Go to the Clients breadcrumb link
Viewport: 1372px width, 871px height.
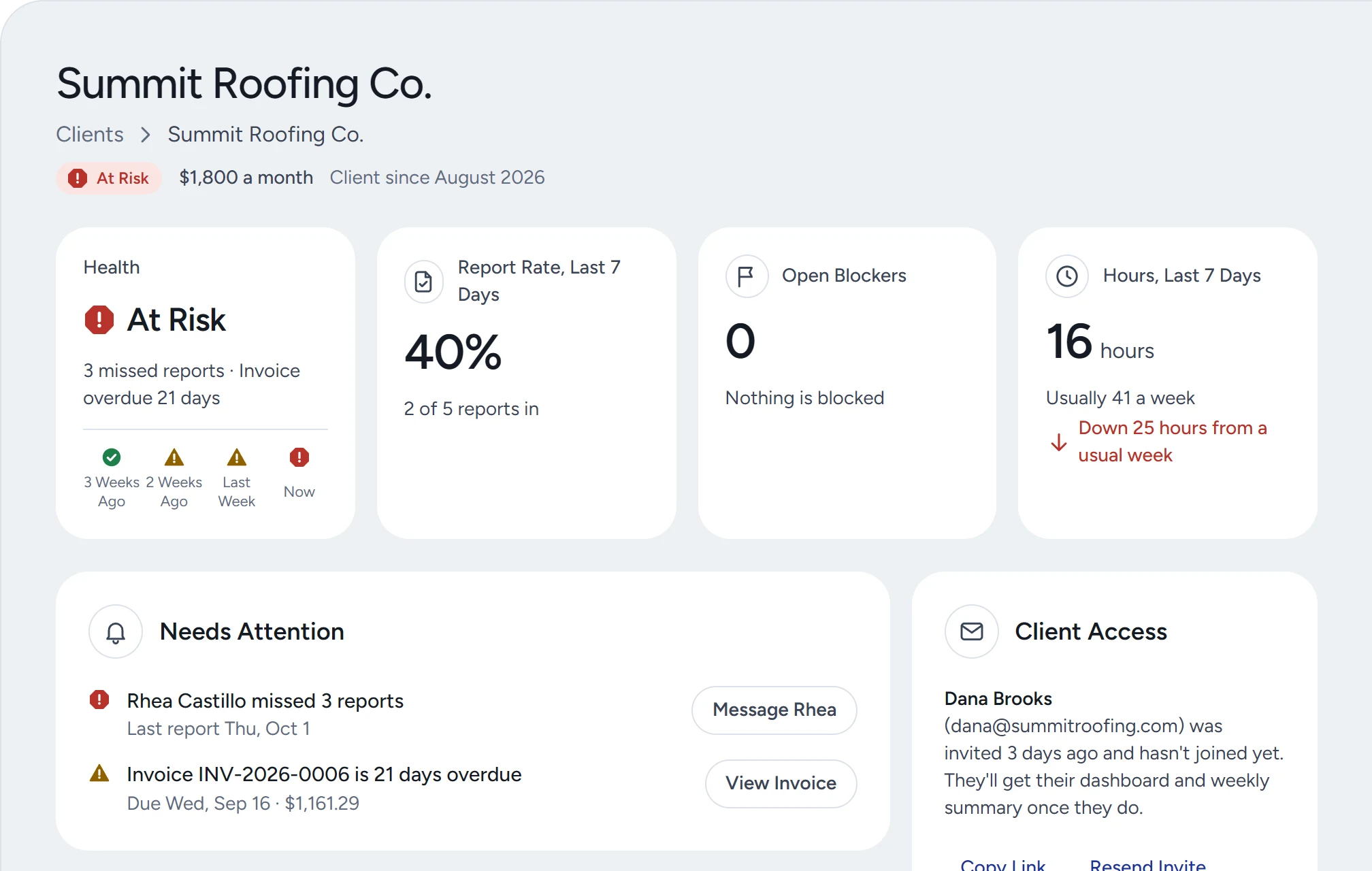(x=90, y=134)
